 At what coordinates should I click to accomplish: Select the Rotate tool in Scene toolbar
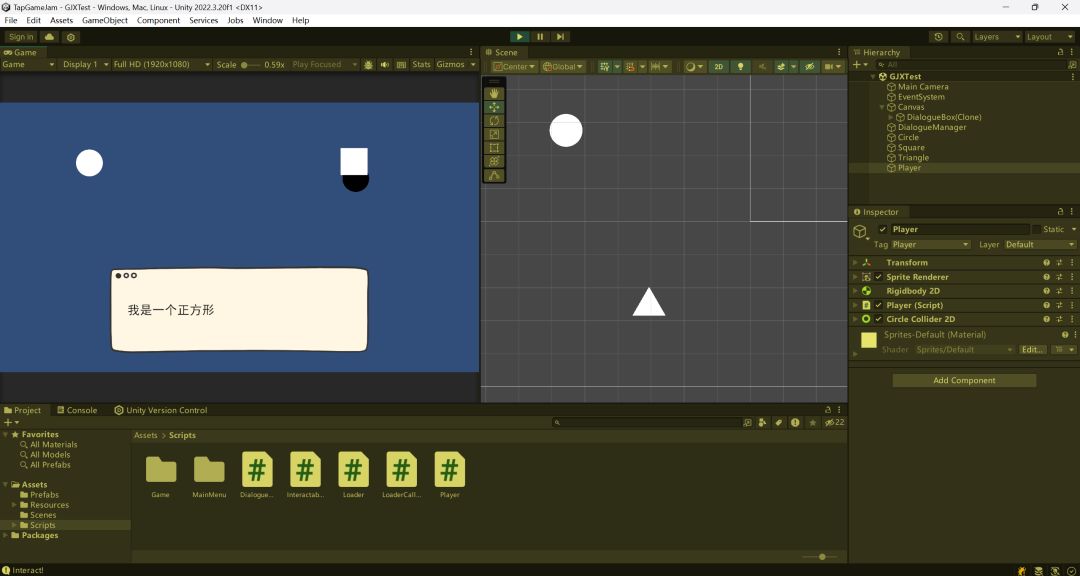pyautogui.click(x=494, y=120)
